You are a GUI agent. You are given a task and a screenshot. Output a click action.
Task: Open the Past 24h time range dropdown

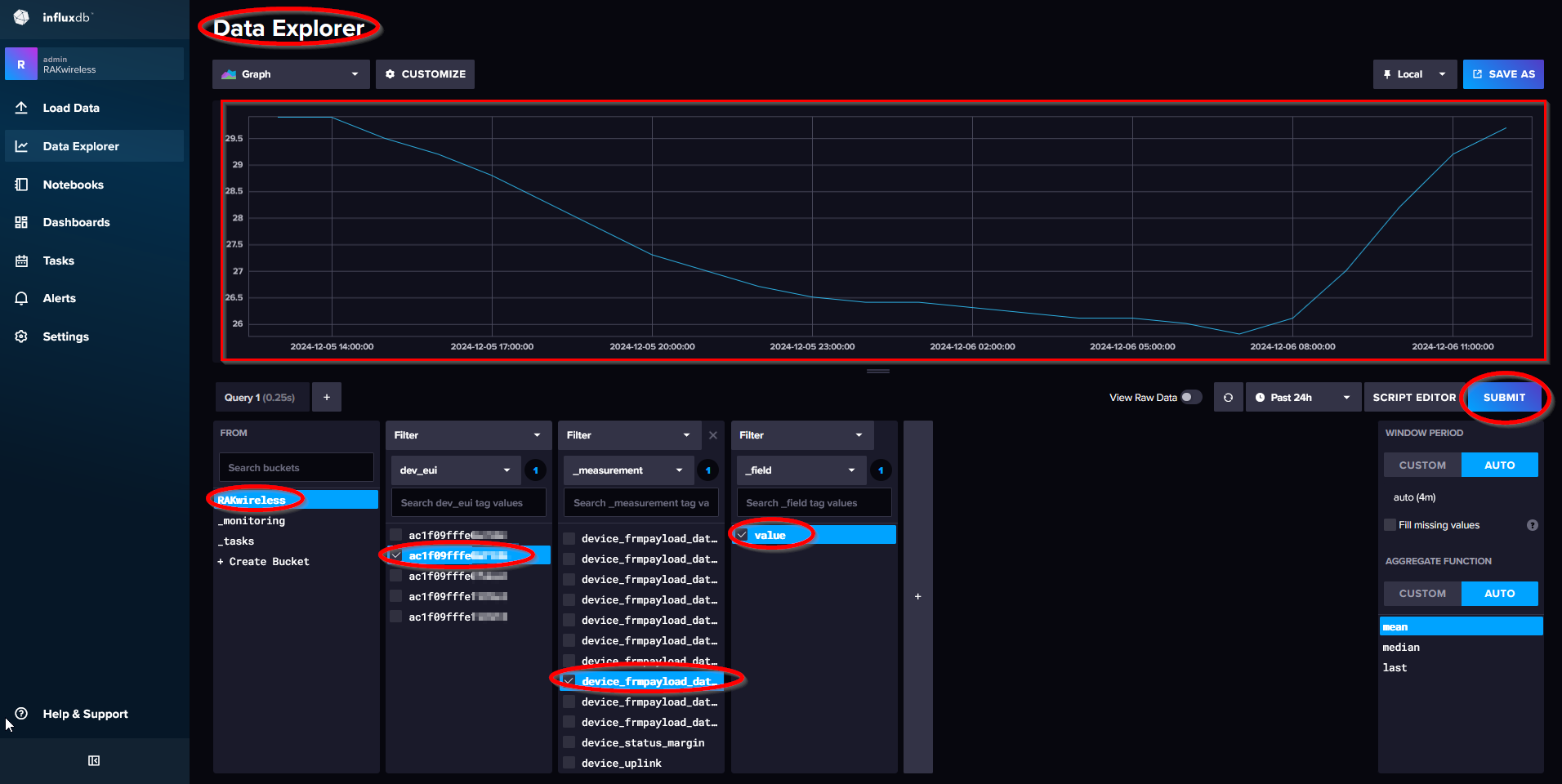(1302, 397)
